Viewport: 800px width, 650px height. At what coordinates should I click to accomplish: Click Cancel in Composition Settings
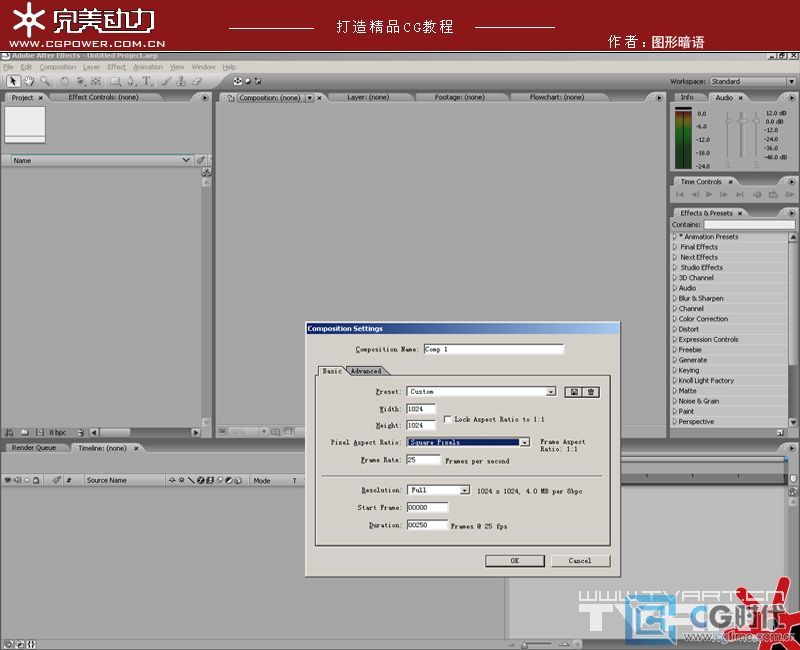click(x=580, y=561)
